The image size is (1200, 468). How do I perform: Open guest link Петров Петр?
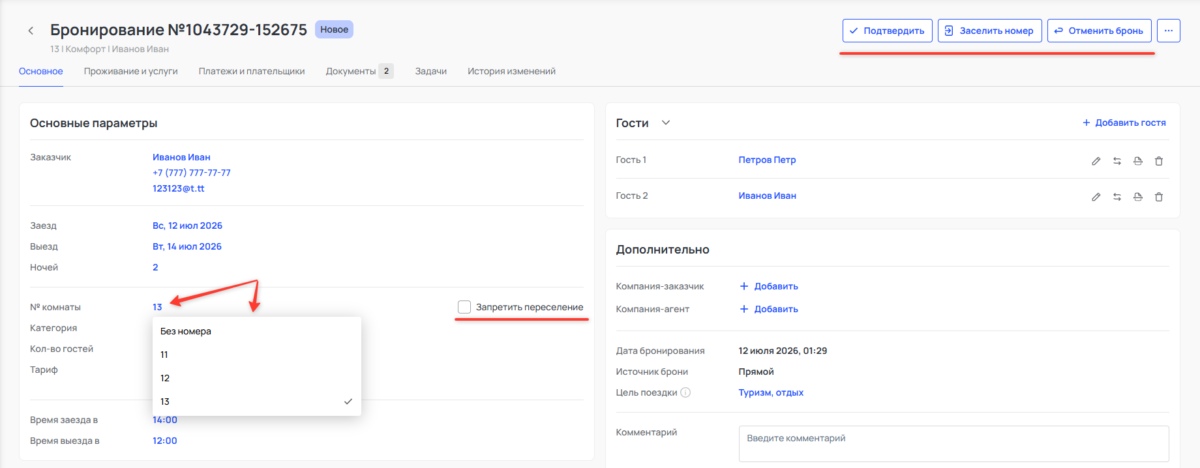[767, 160]
